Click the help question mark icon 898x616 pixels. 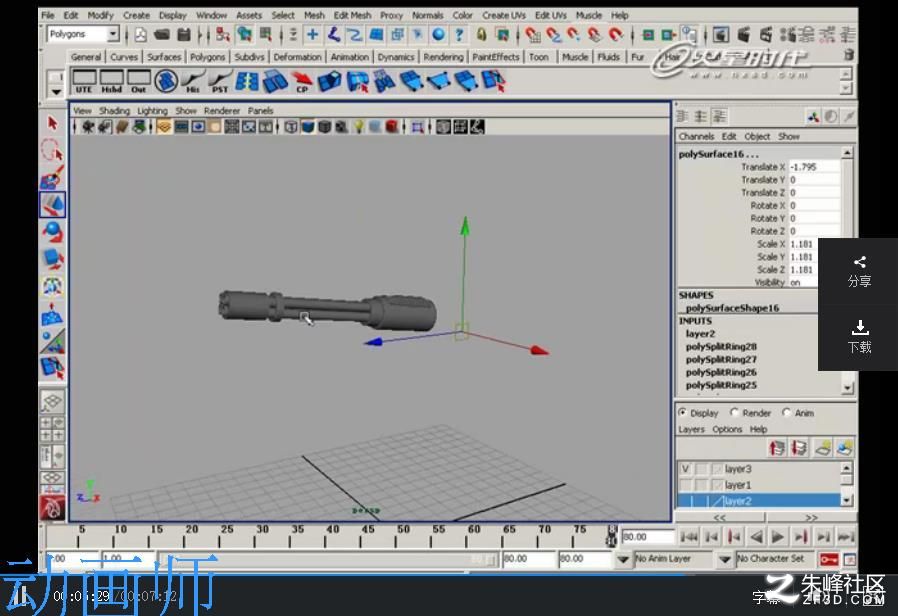459,35
